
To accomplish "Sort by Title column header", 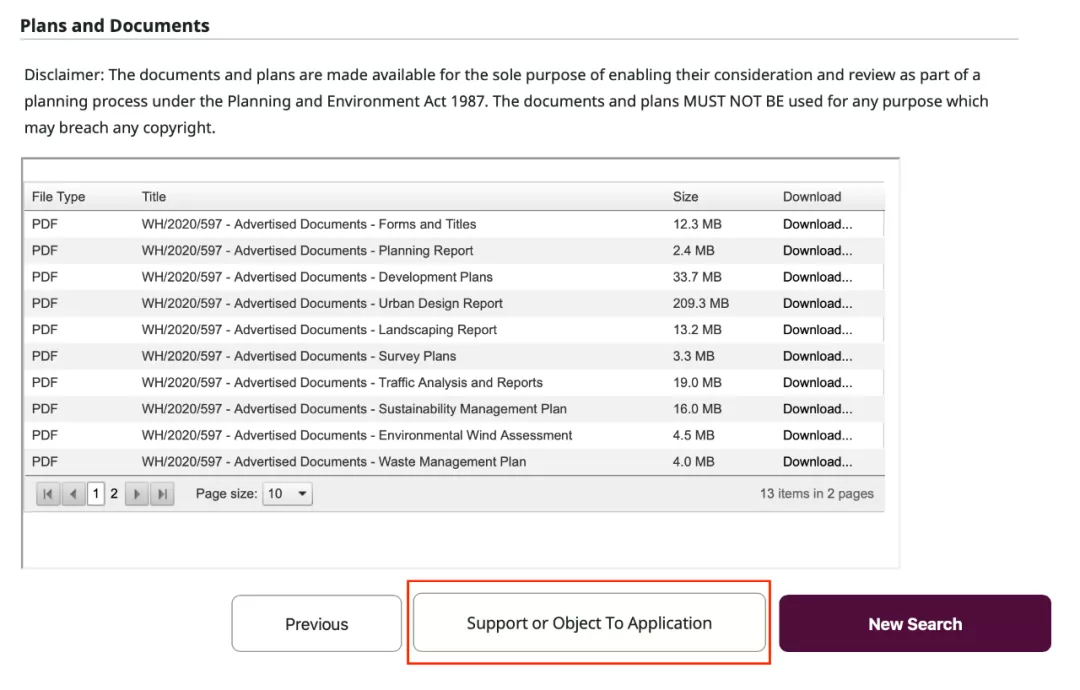I will coord(154,197).
